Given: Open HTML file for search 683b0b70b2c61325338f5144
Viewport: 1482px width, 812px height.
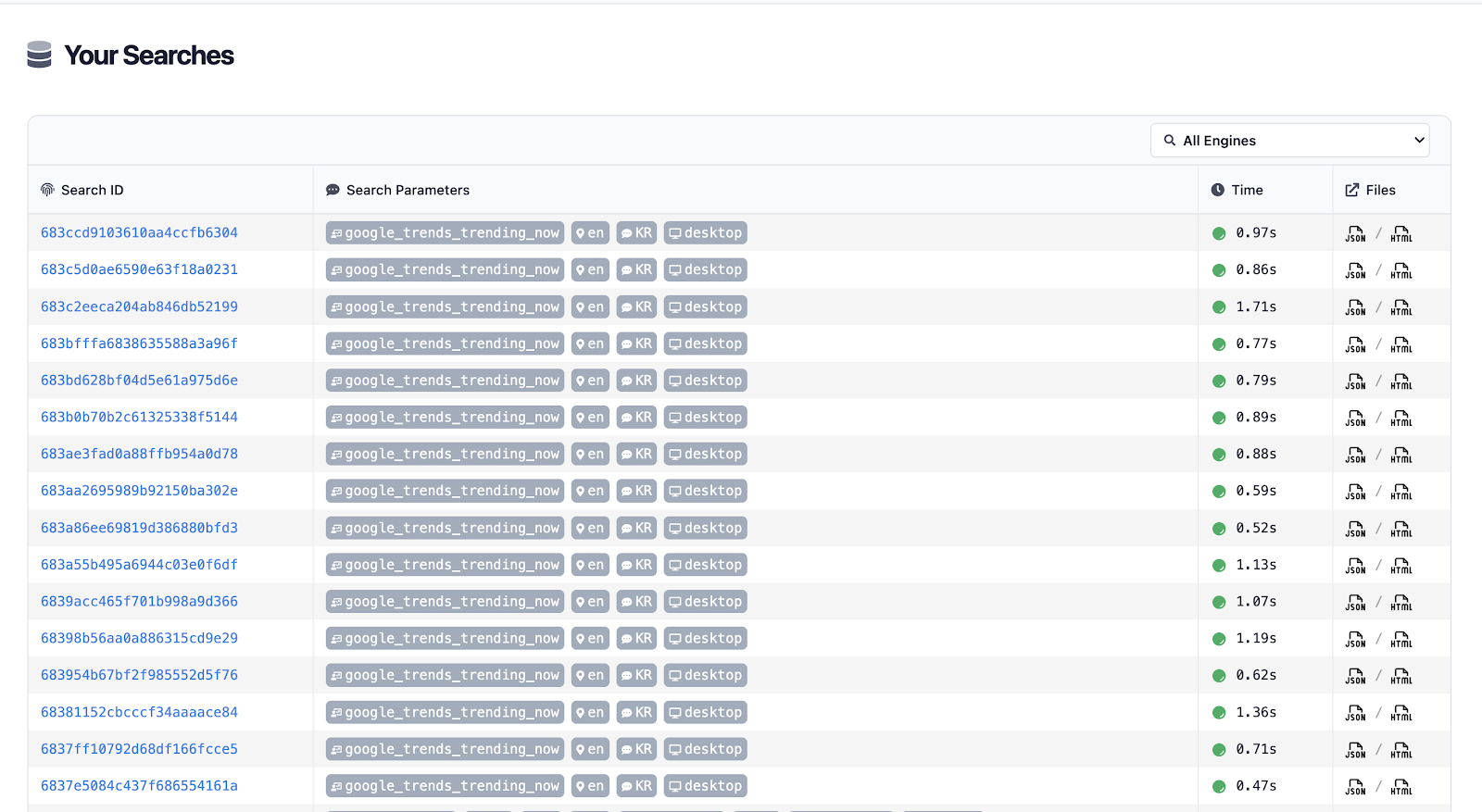Looking at the screenshot, I should (1401, 418).
